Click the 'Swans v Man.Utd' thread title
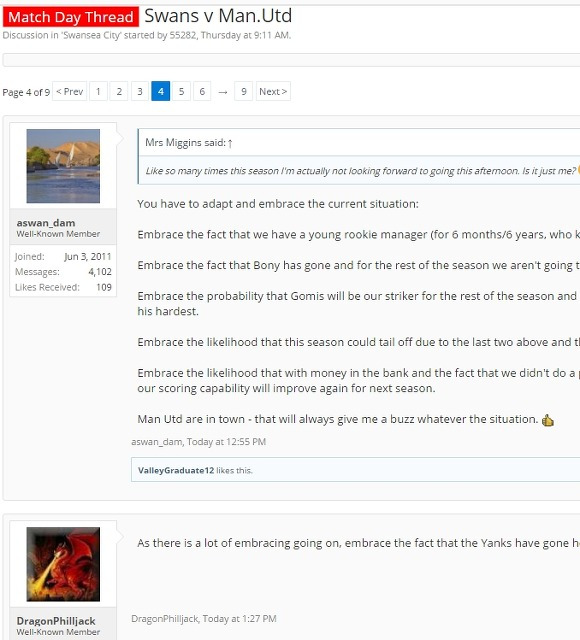The width and height of the screenshot is (580, 640). point(218,16)
